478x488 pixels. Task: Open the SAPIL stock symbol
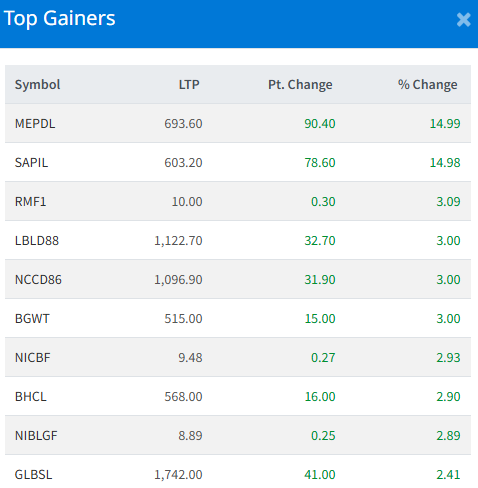pyautogui.click(x=31, y=163)
